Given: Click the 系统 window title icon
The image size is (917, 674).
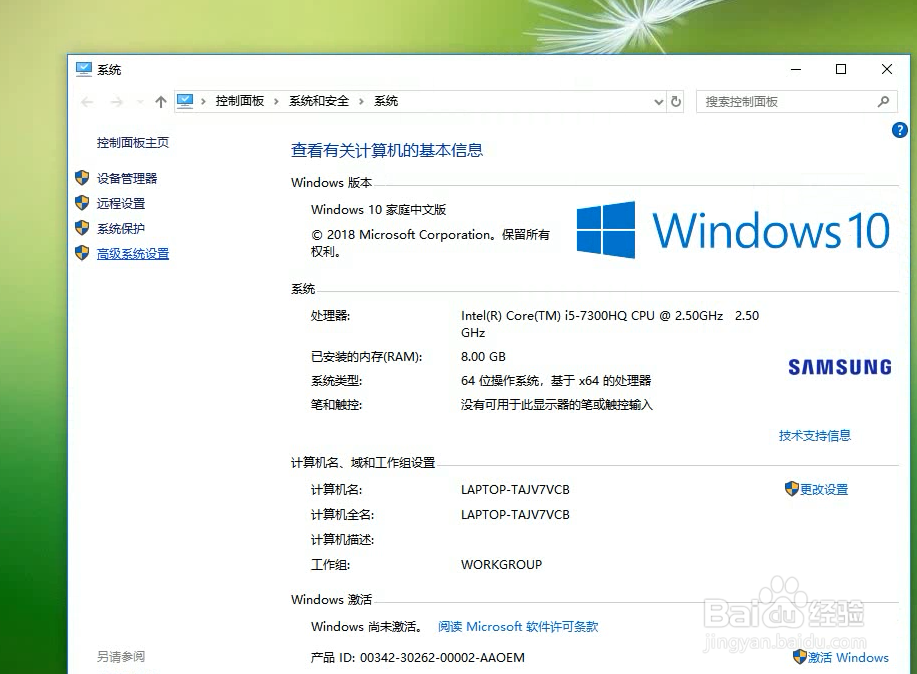Looking at the screenshot, I should tap(84, 70).
